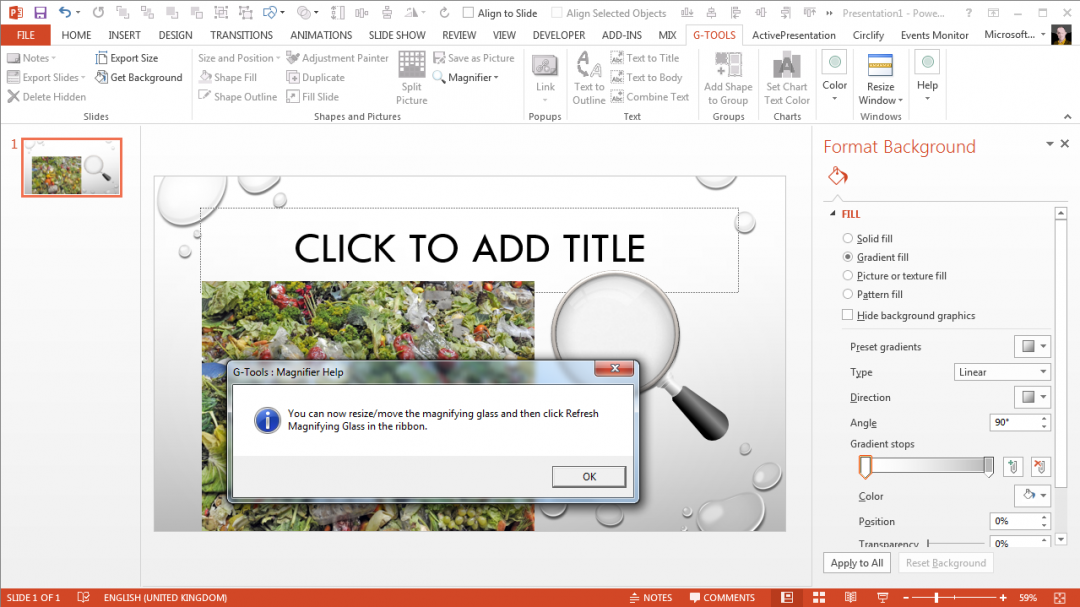The height and width of the screenshot is (607, 1080).
Task: Switch to the ANIMATIONS tab
Action: [320, 34]
